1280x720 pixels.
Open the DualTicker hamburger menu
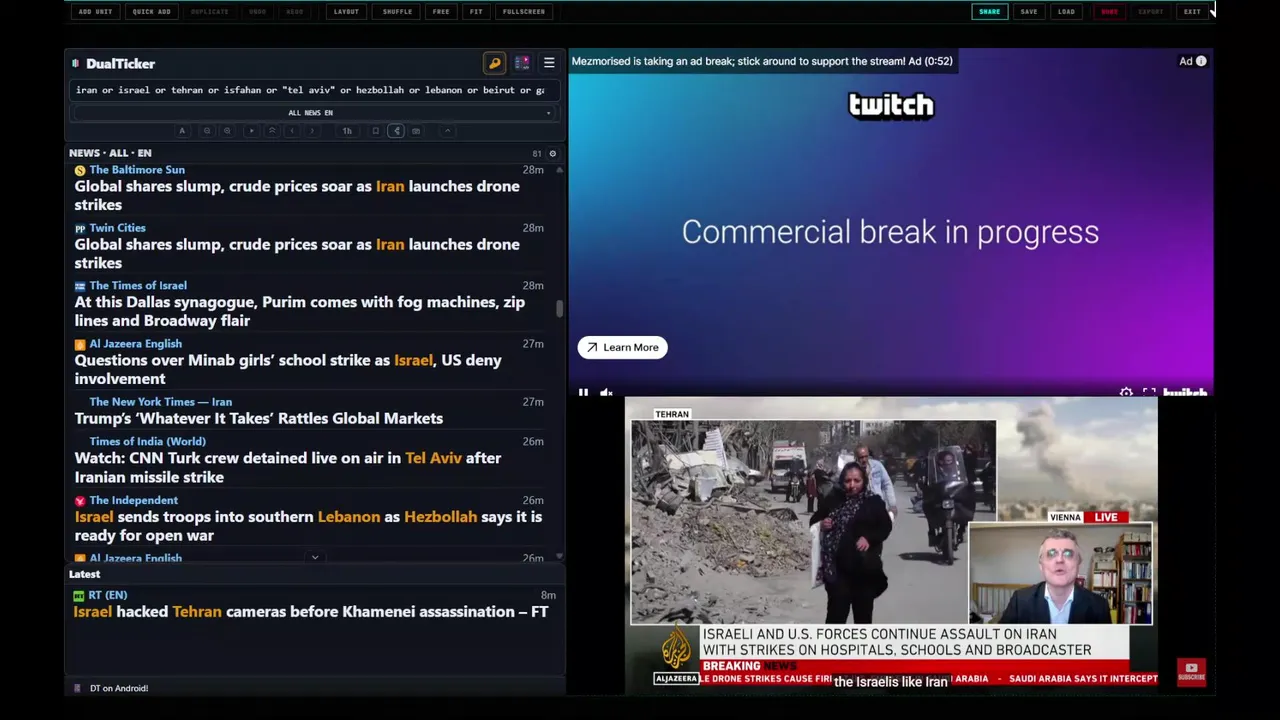[549, 63]
